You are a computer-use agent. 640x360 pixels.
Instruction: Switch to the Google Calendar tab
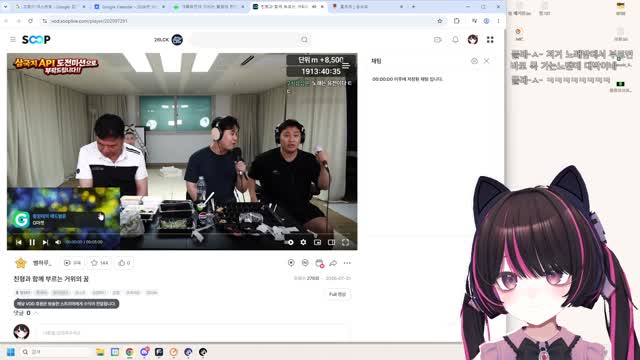tap(129, 7)
